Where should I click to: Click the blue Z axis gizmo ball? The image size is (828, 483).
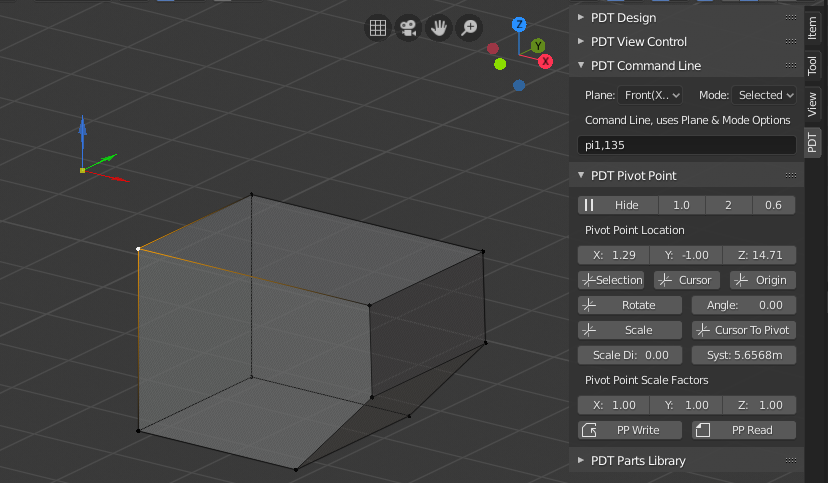coord(519,25)
